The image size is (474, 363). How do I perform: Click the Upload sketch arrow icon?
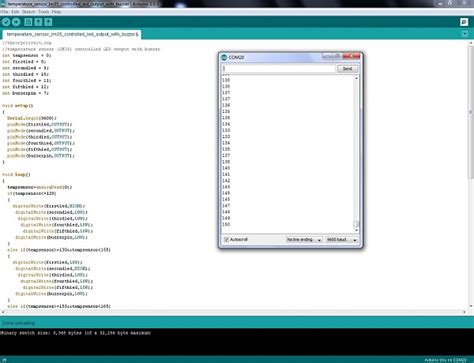tap(16, 22)
